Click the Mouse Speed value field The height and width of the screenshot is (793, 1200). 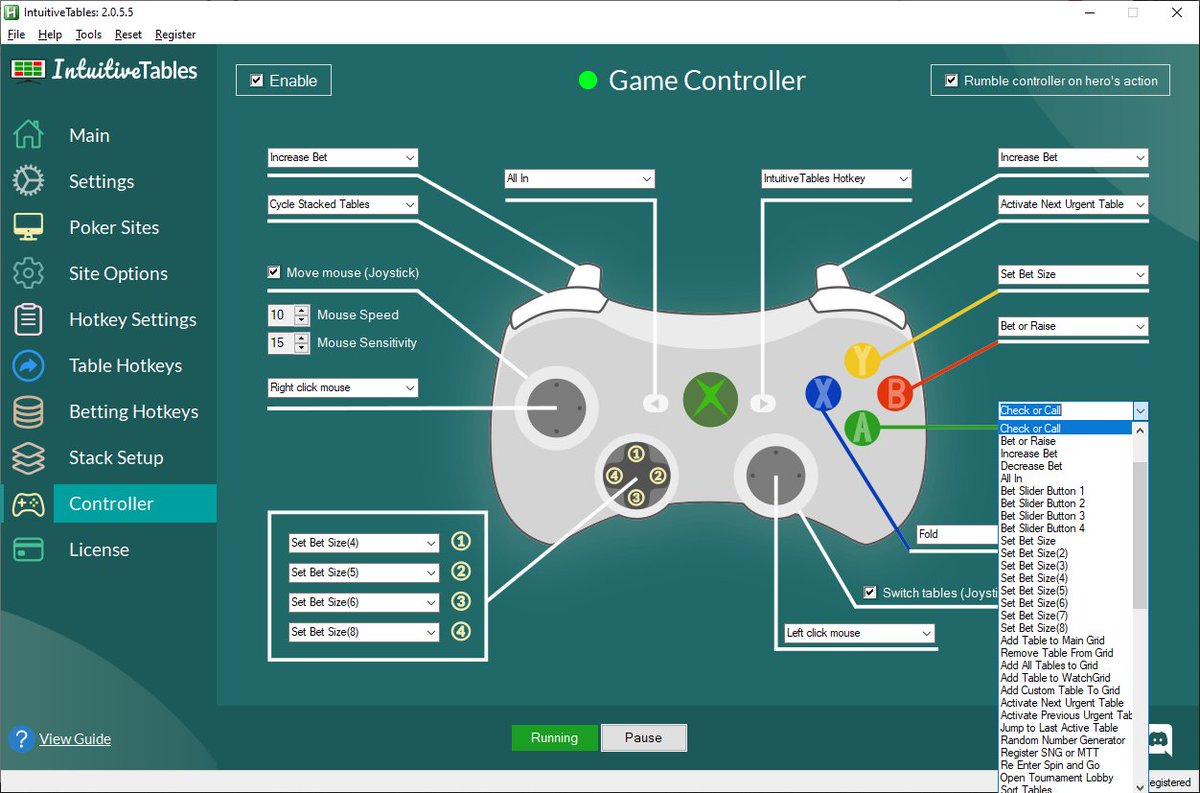(x=280, y=315)
